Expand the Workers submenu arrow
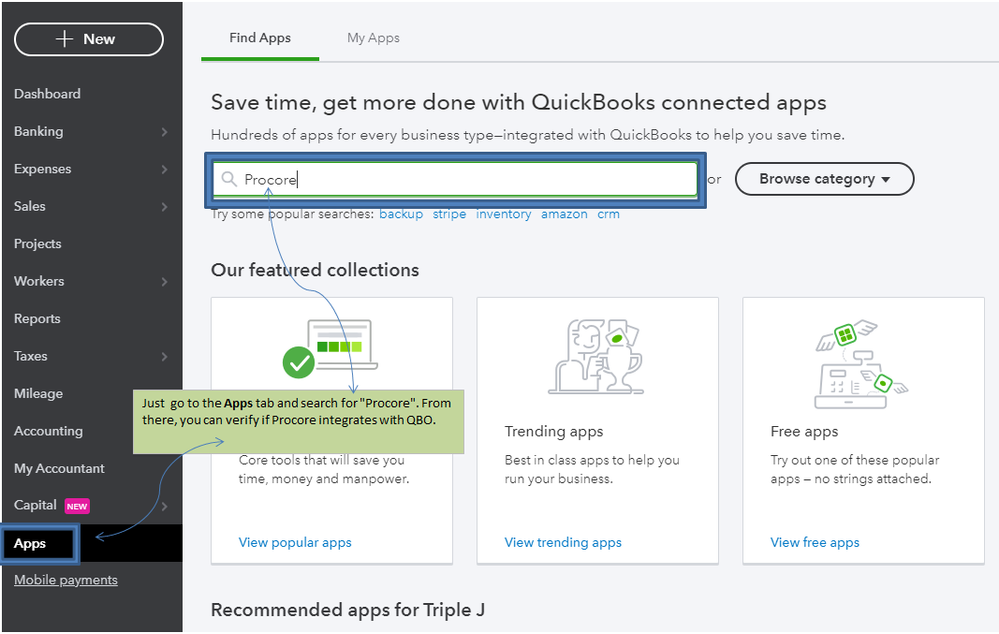999x634 pixels. (x=164, y=282)
